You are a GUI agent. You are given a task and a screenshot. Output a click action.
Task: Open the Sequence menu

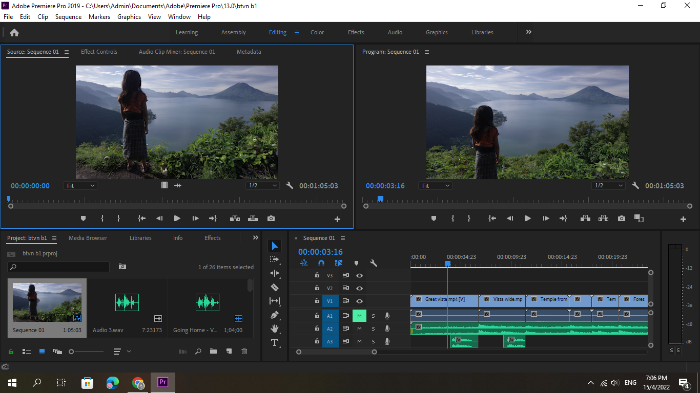[68, 17]
